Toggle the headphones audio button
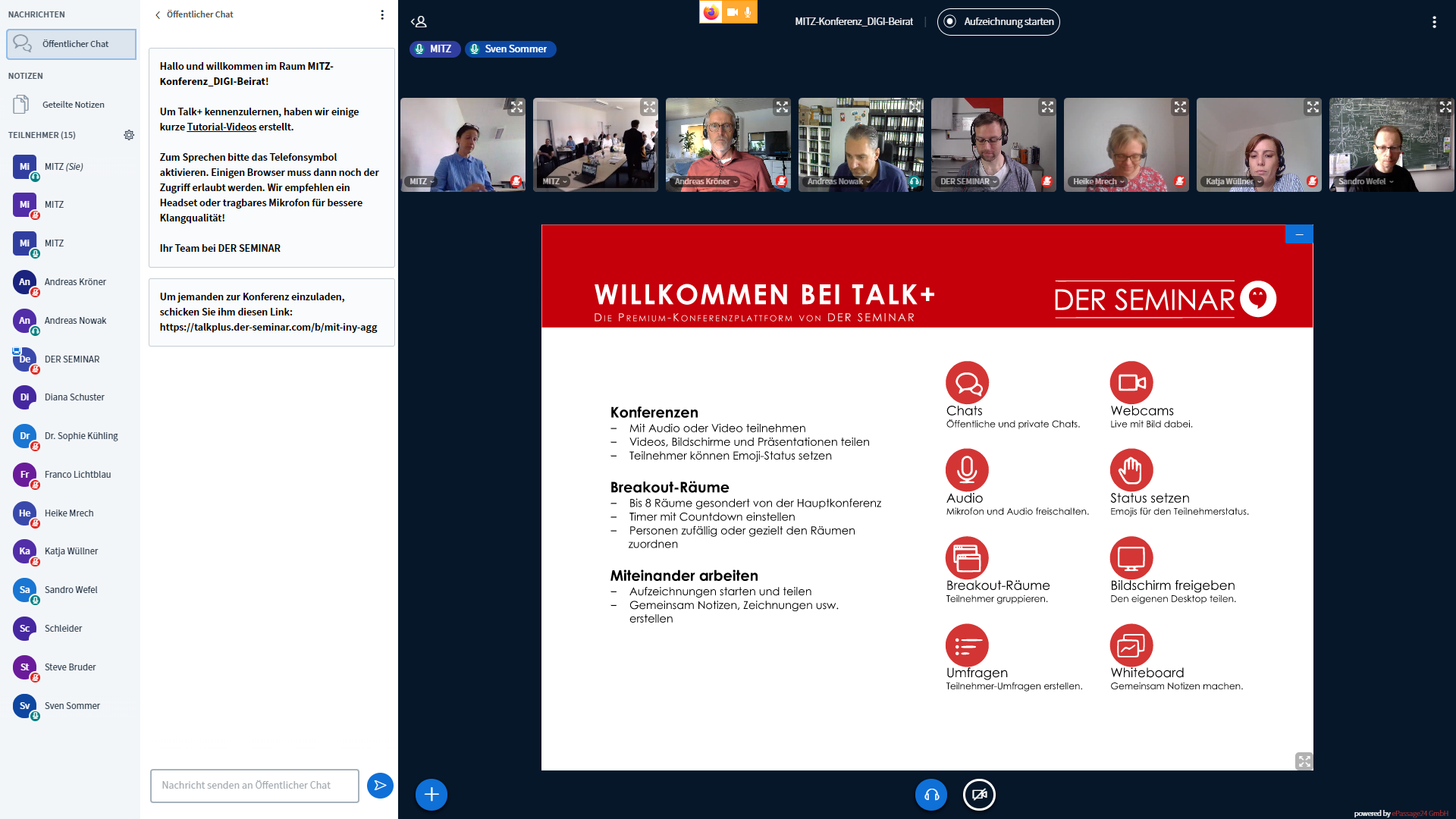Screen dimensions: 1456x819 931,795
